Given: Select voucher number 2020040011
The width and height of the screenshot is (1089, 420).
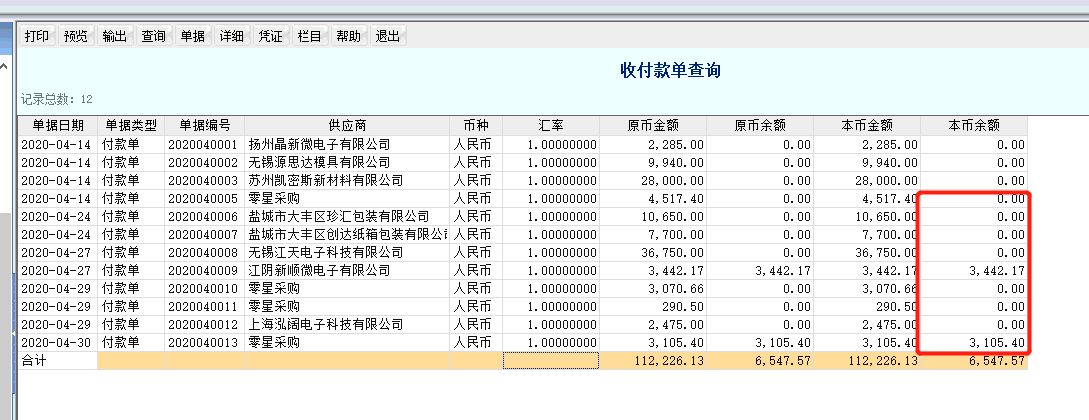Looking at the screenshot, I should (x=205, y=307).
